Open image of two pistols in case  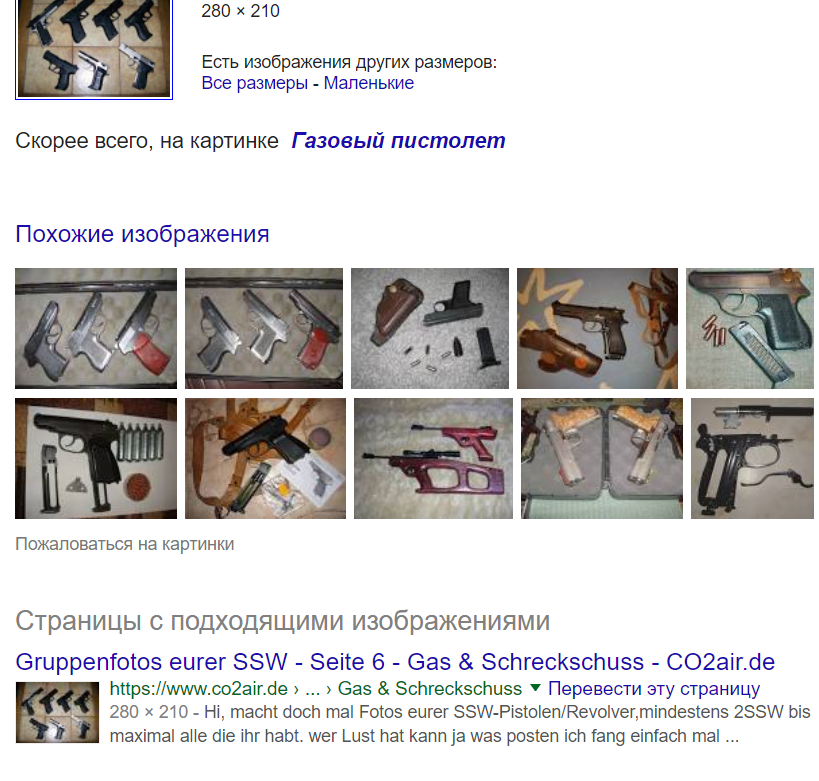click(x=602, y=459)
